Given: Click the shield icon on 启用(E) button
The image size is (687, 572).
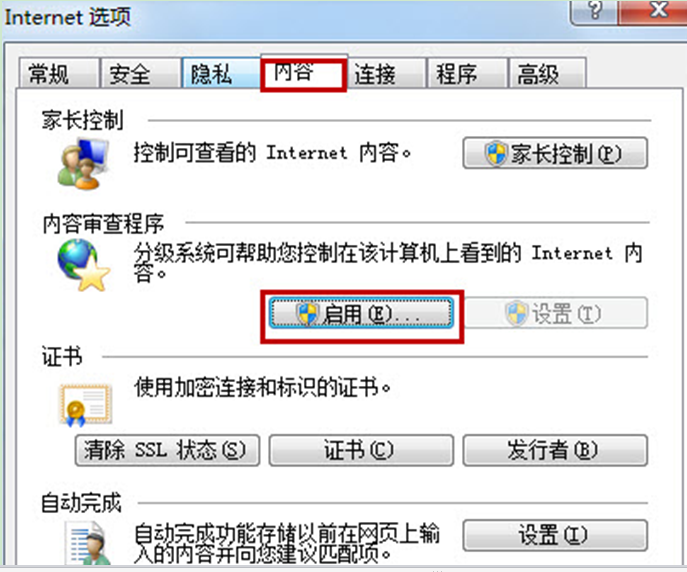Looking at the screenshot, I should point(307,314).
